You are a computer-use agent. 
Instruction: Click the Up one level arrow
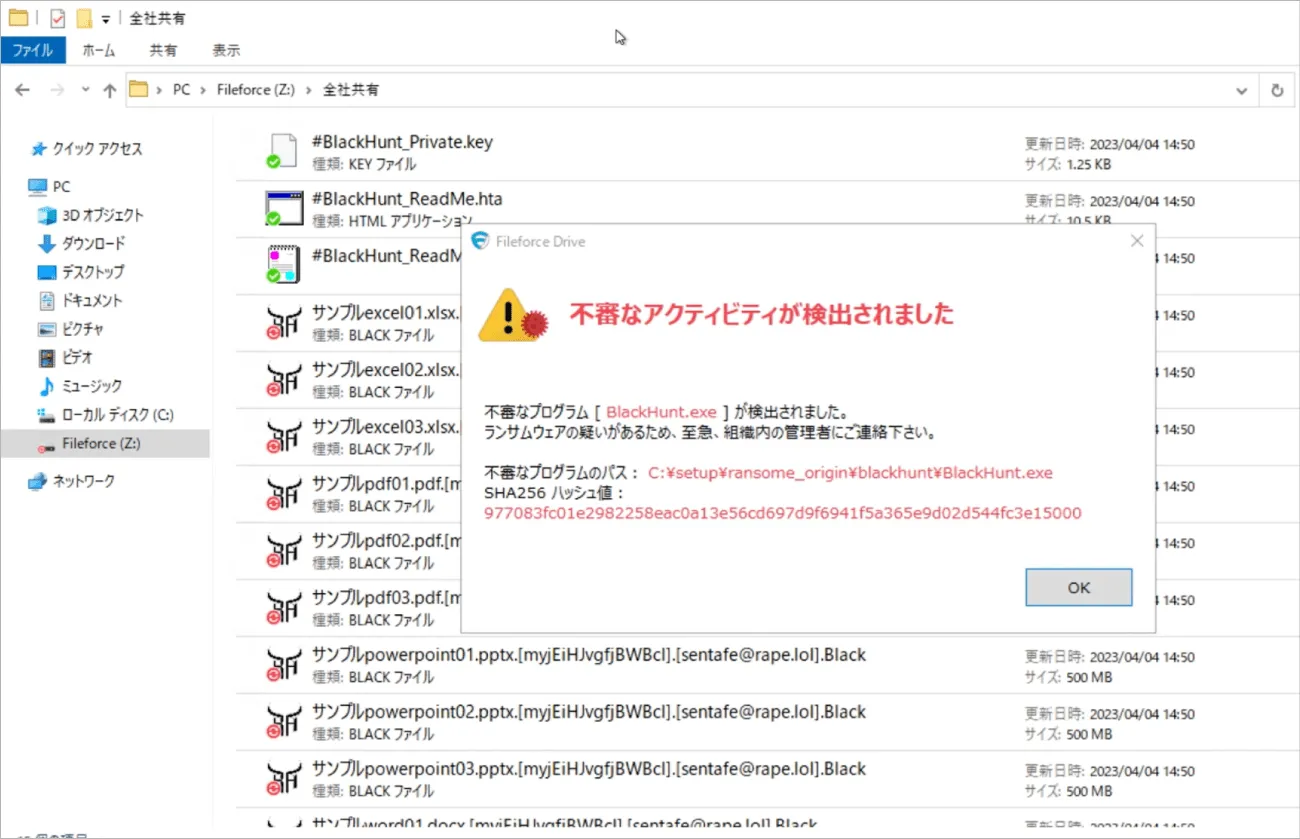[x=110, y=90]
